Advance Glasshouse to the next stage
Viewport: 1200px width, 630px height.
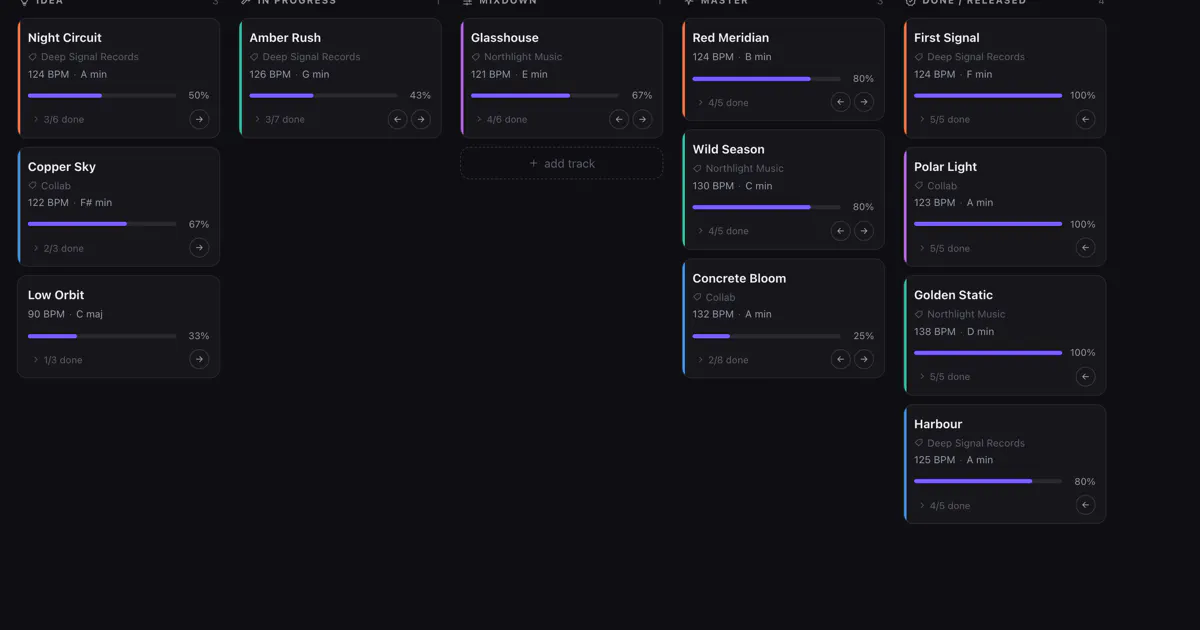(643, 119)
